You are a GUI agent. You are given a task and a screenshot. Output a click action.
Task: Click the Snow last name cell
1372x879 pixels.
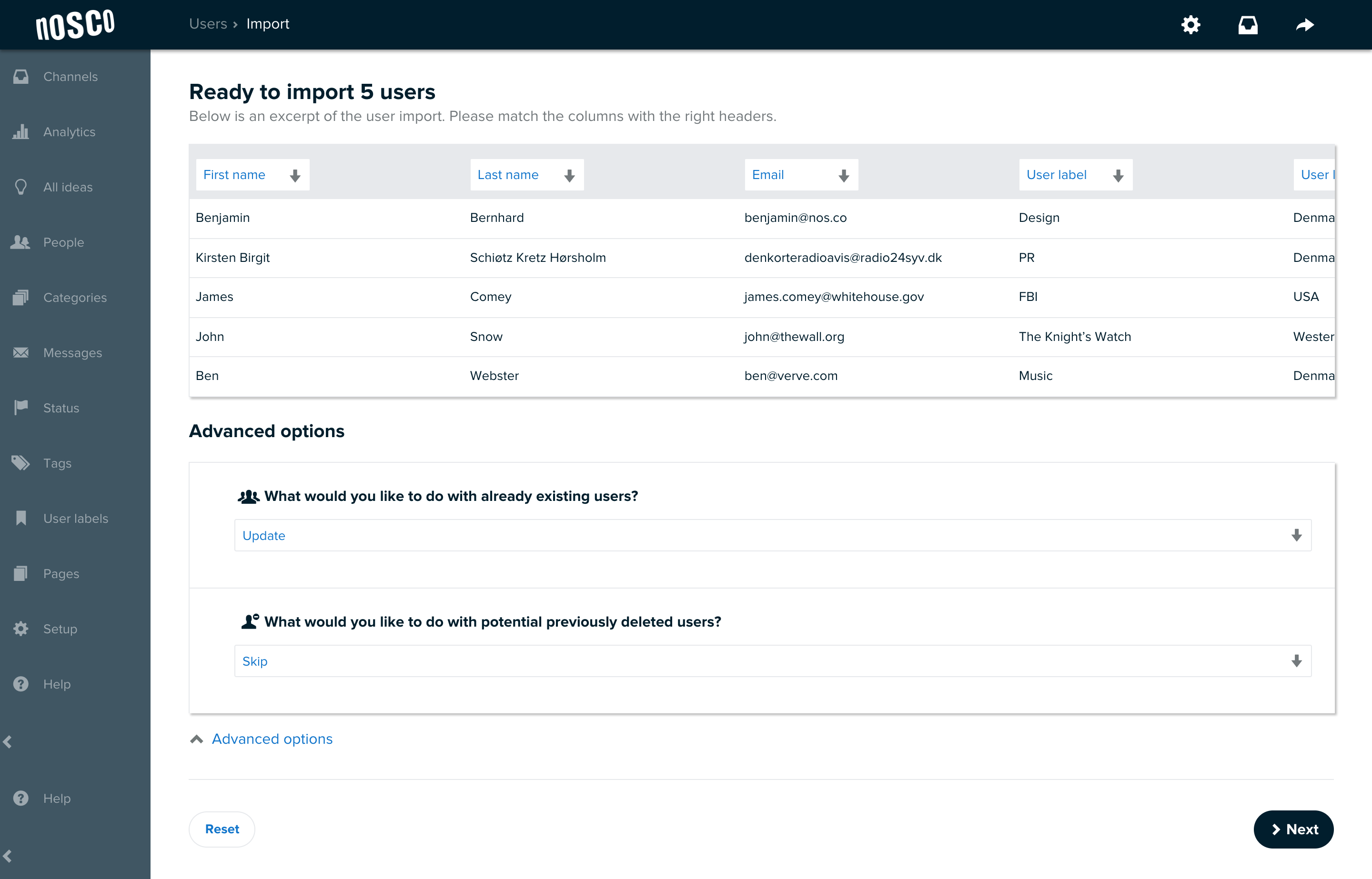point(486,337)
